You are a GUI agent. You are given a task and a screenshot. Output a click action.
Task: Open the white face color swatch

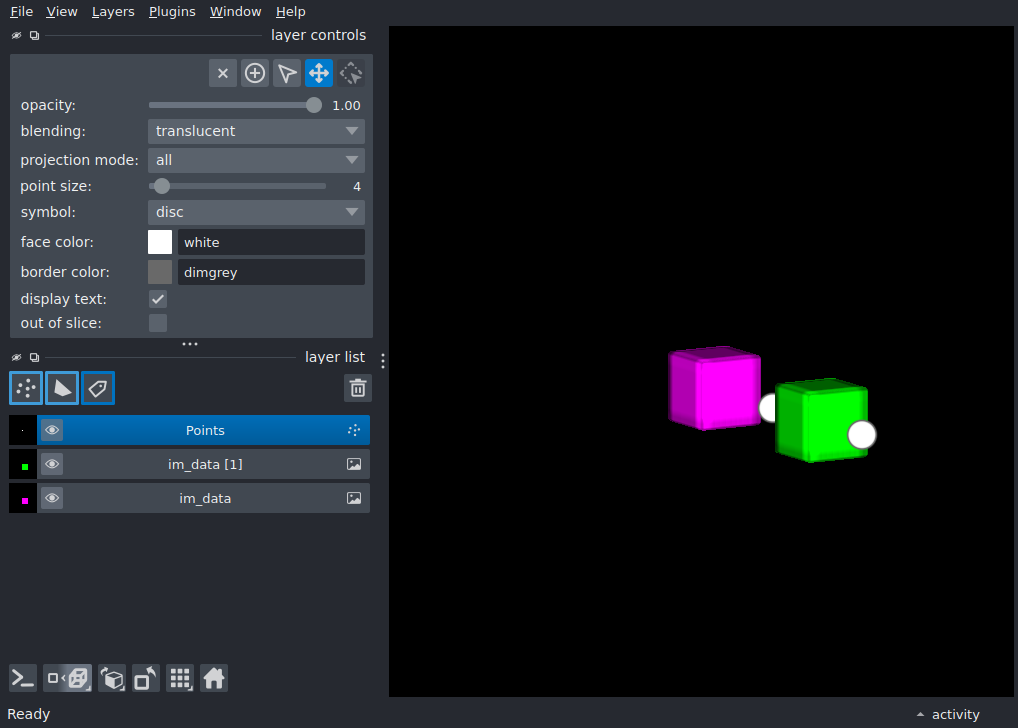(160, 242)
